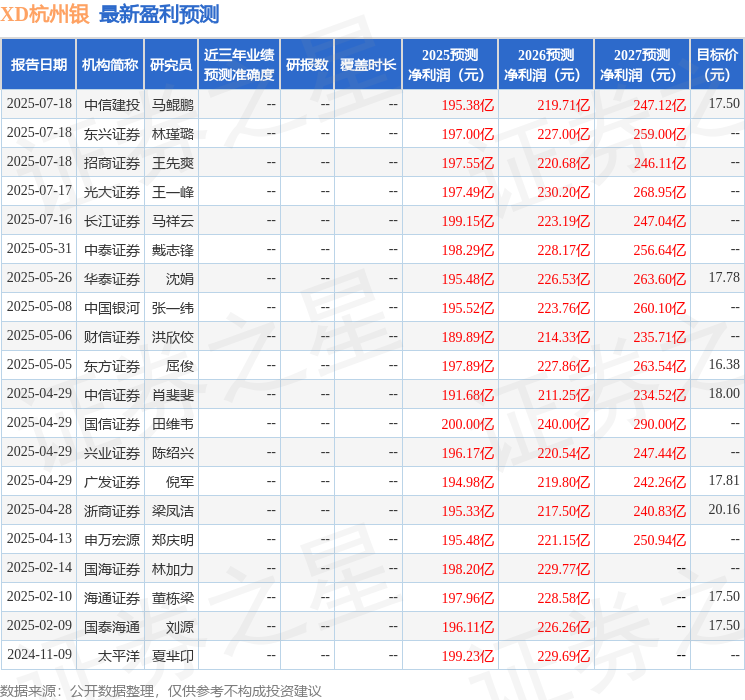Screen dimensions: 745x700
Task: Click the 研报数 column header
Action: pyautogui.click(x=307, y=65)
